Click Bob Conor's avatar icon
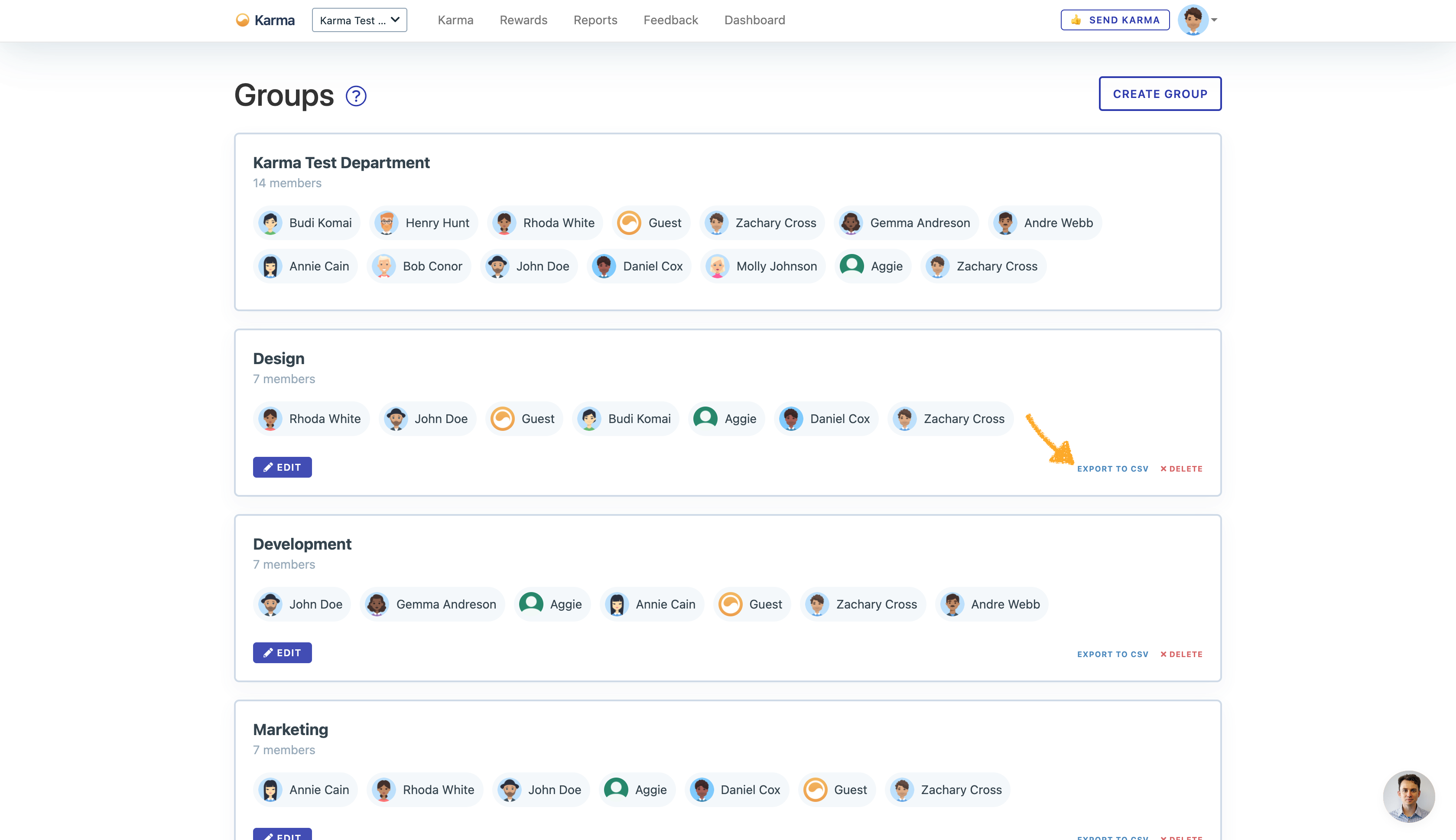 [383, 266]
